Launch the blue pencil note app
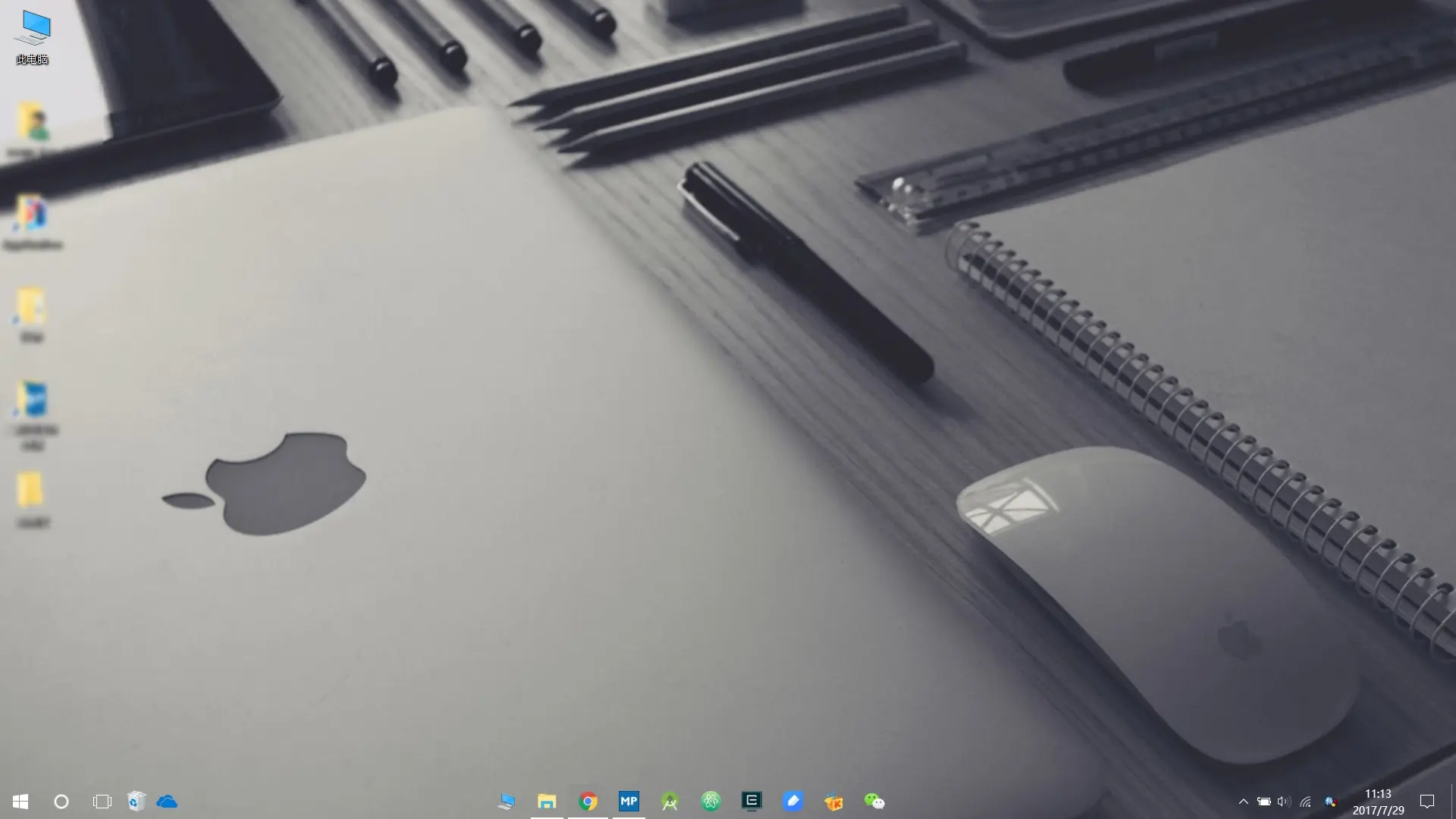Image resolution: width=1456 pixels, height=819 pixels. [x=792, y=802]
